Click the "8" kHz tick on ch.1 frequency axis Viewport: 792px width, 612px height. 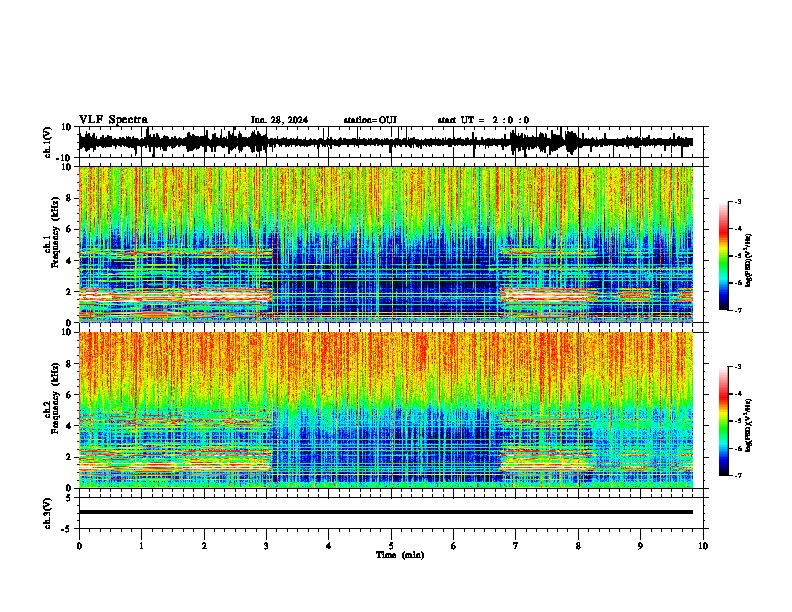click(x=69, y=198)
